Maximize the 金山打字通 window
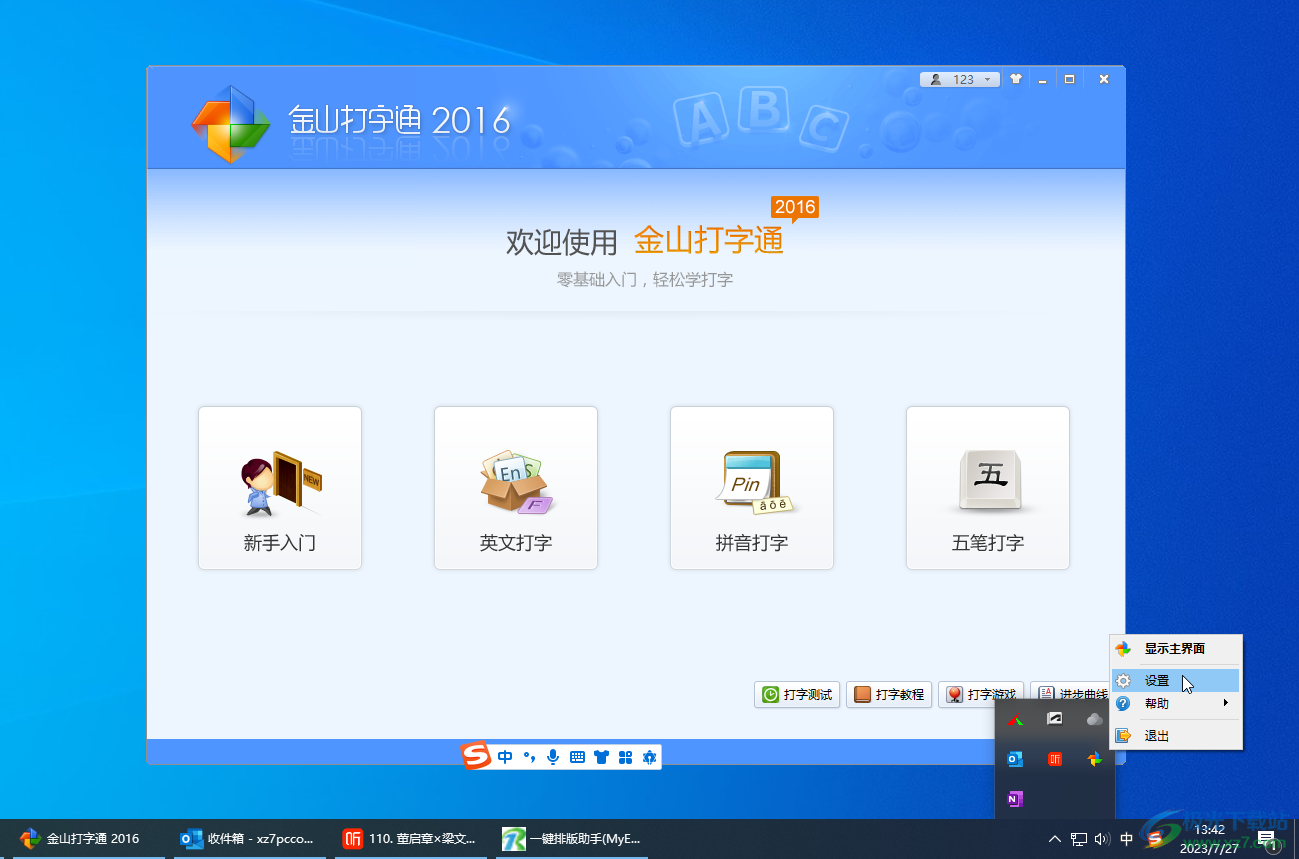The width and height of the screenshot is (1299, 859). 1069,79
